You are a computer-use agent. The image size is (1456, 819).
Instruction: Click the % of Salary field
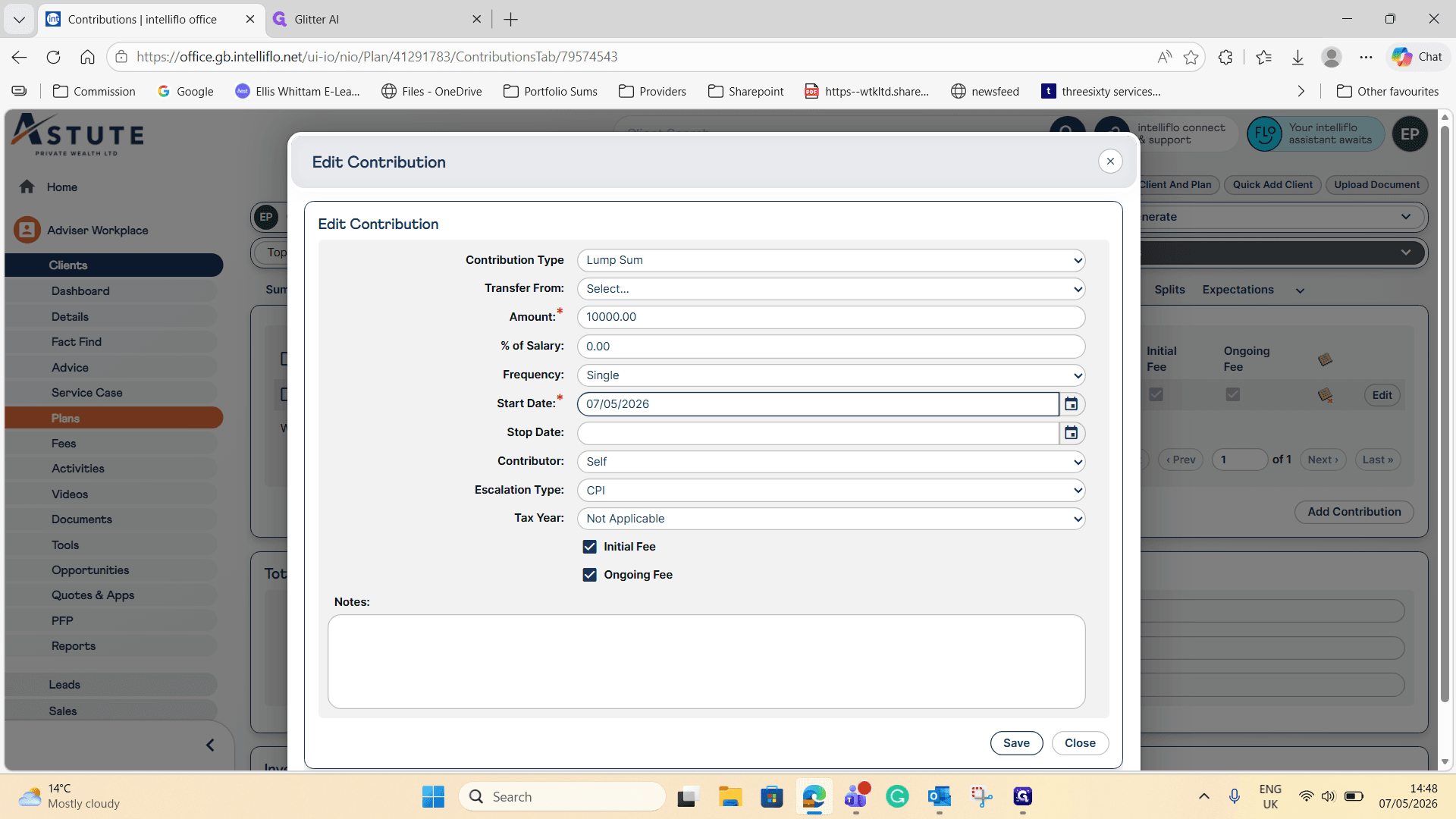click(831, 347)
